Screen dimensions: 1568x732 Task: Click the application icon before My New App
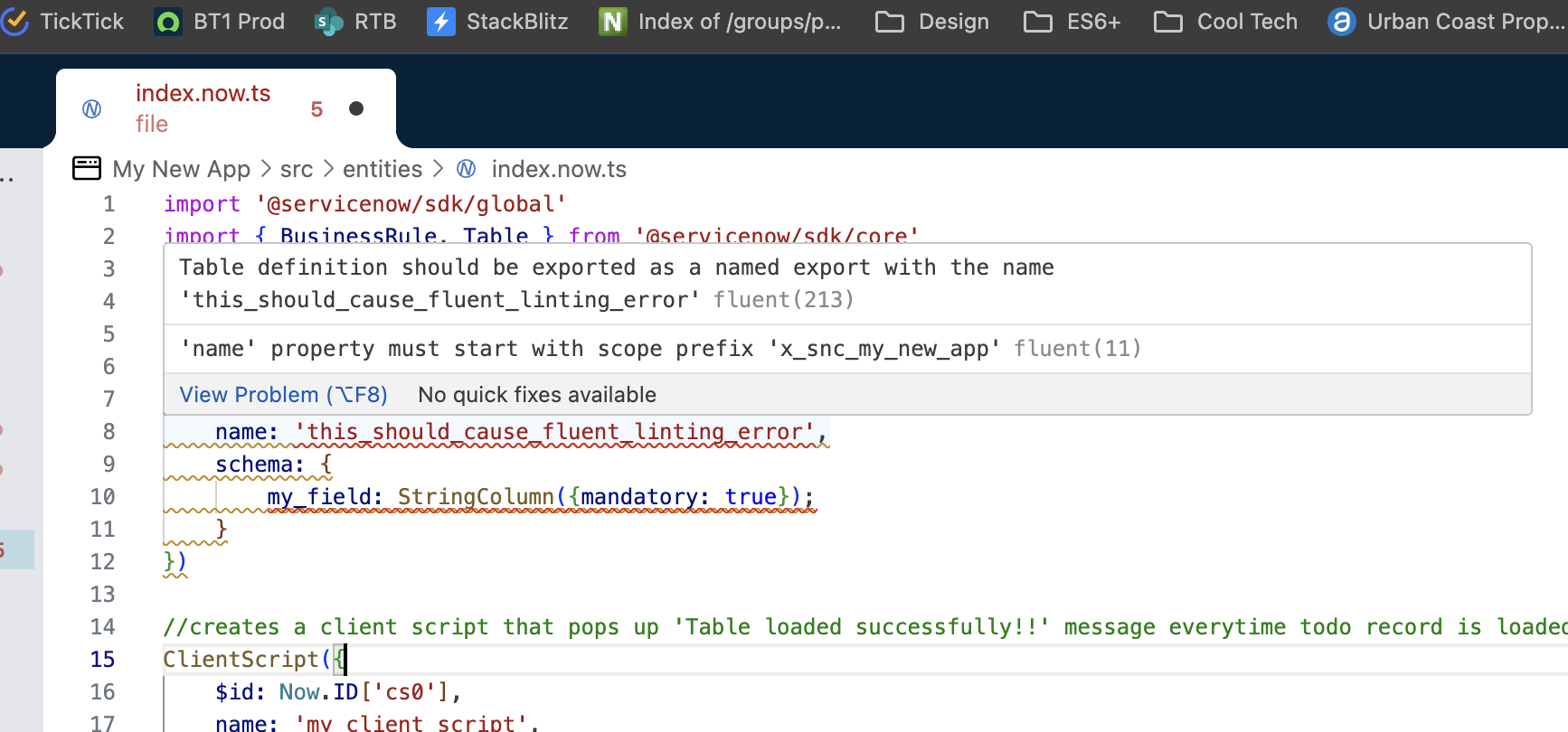point(87,169)
